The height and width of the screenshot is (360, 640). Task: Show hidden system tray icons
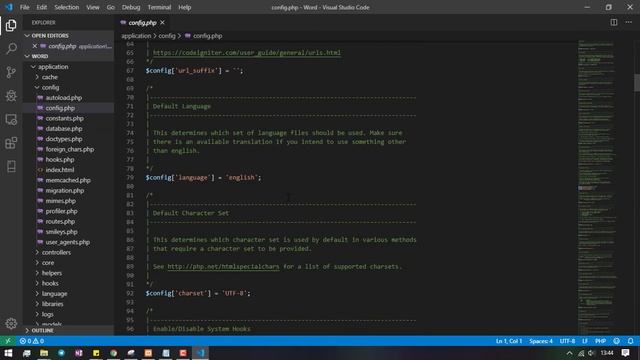(x=569, y=353)
